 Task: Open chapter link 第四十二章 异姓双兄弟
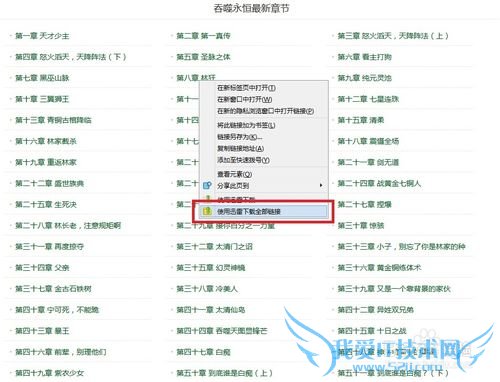375,310
